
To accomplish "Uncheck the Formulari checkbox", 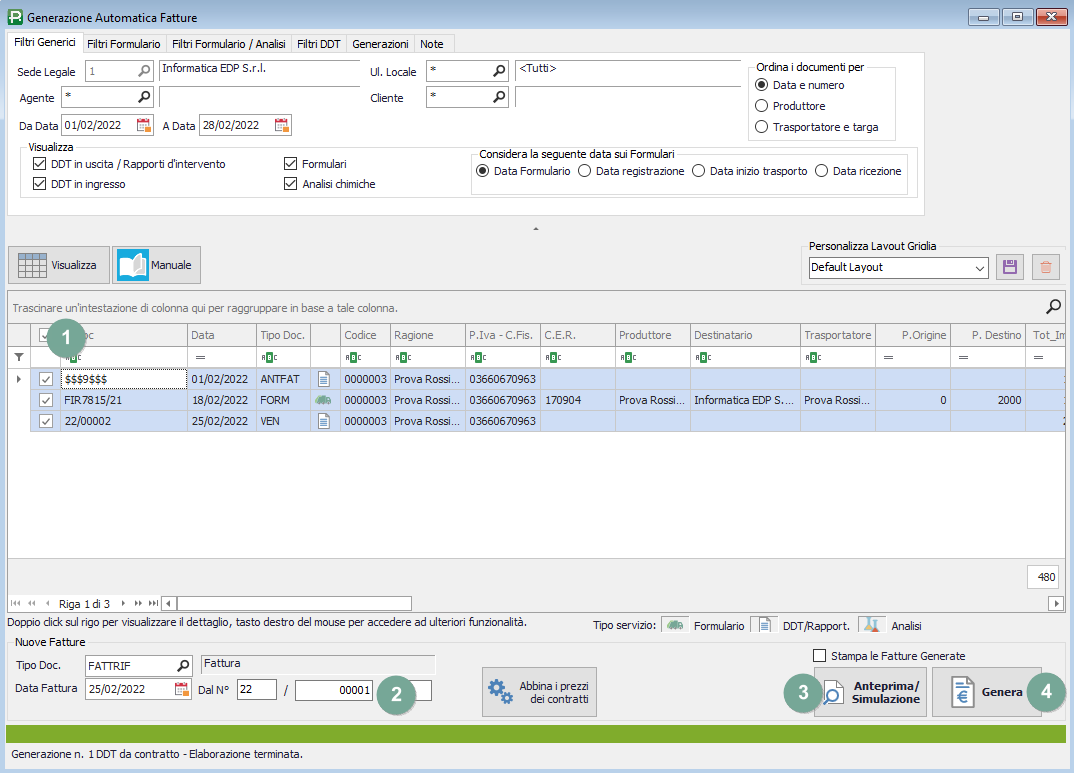I will (x=292, y=164).
